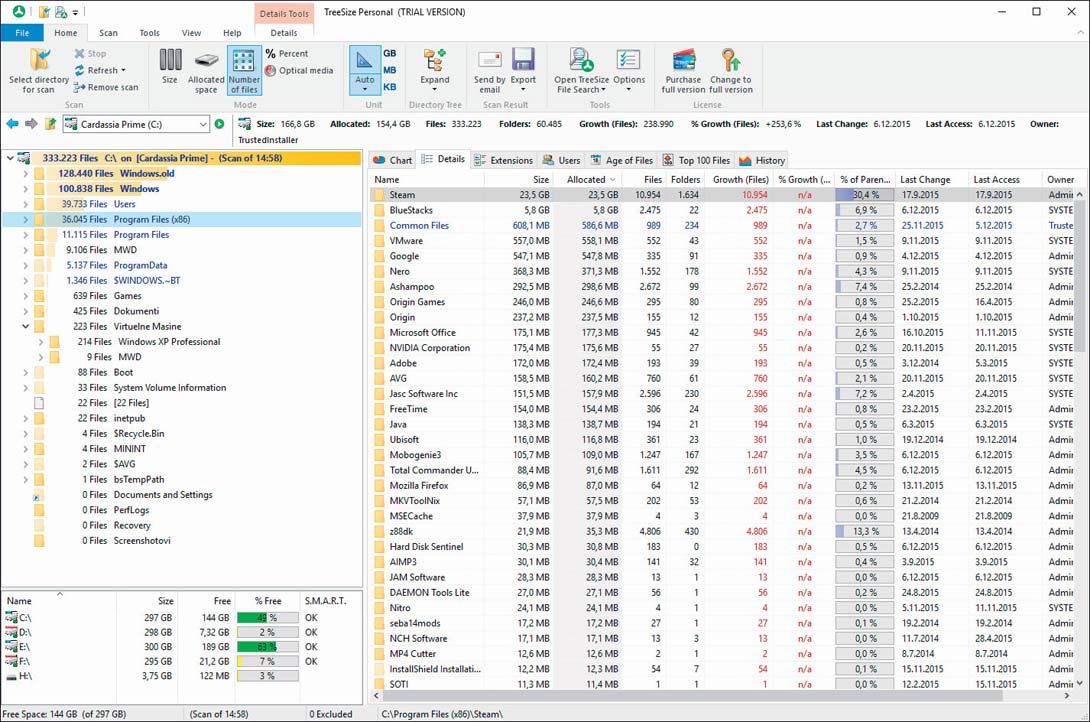1090x722 pixels.
Task: Click the C:\ percent free bar
Action: pos(268,618)
